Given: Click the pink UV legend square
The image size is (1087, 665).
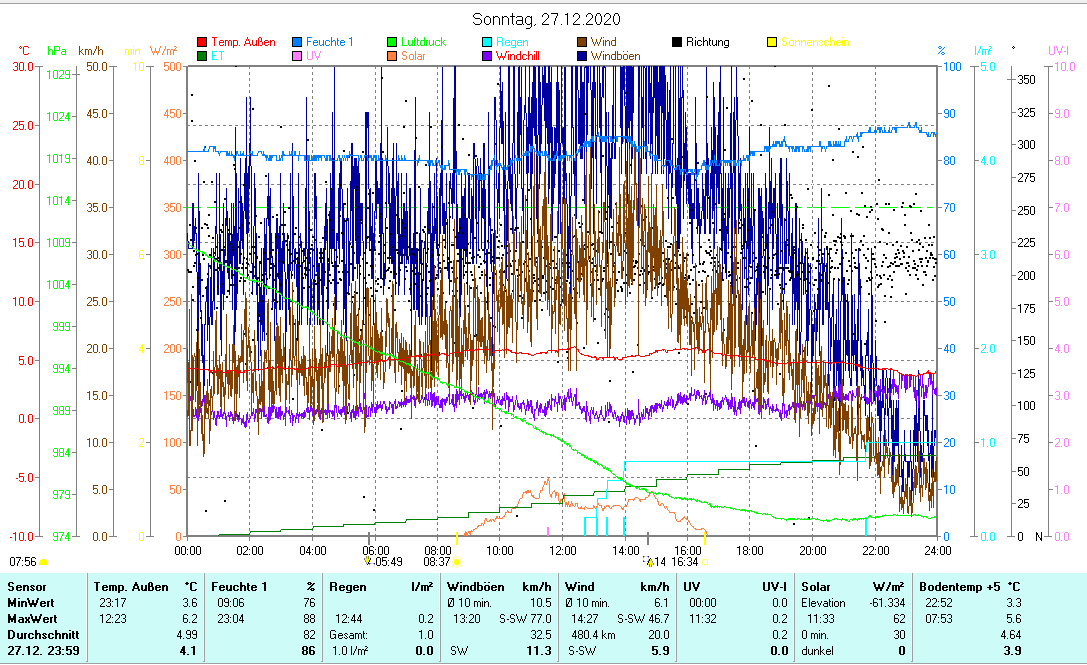Looking at the screenshot, I should click(x=297, y=56).
